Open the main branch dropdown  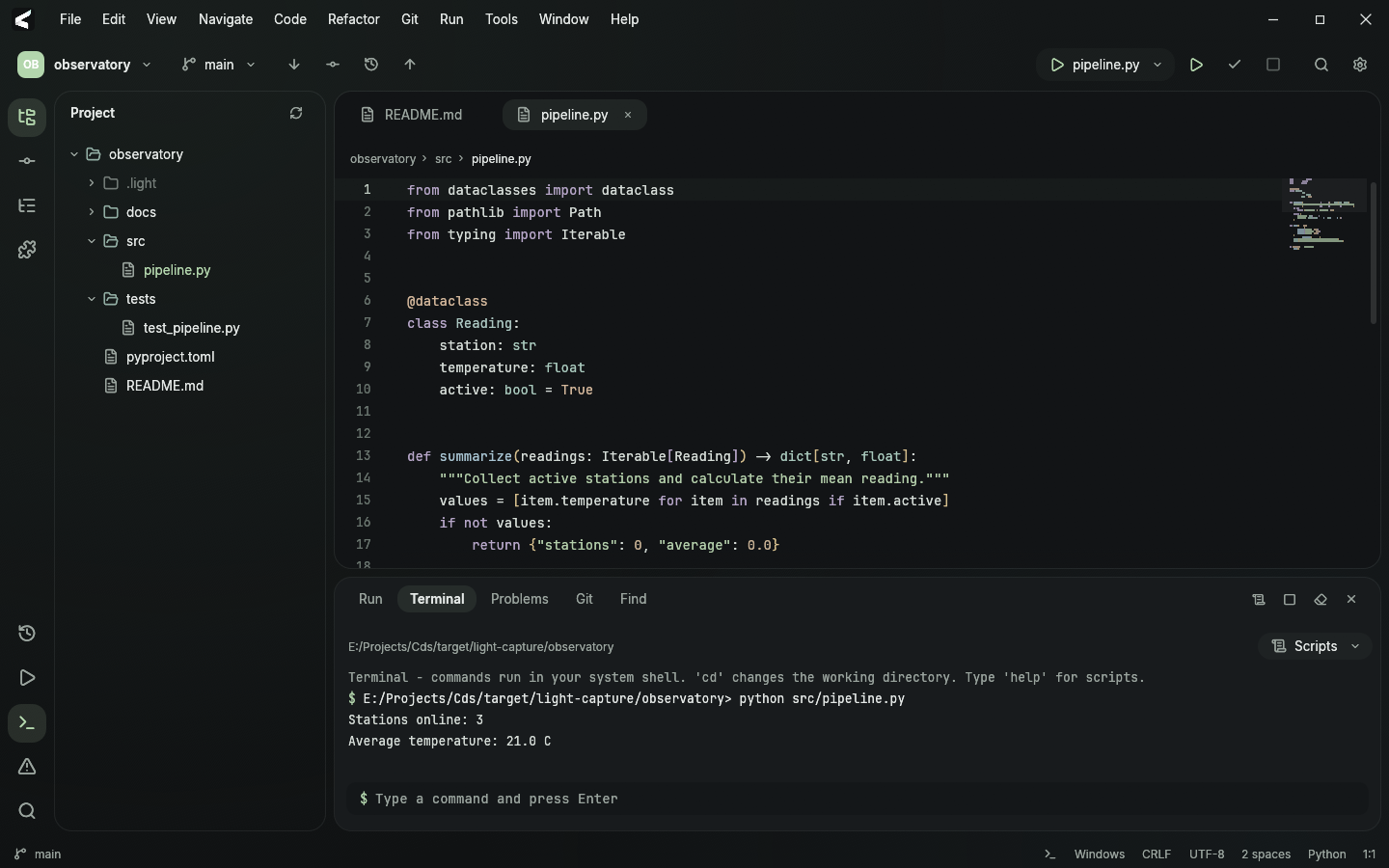click(x=219, y=65)
